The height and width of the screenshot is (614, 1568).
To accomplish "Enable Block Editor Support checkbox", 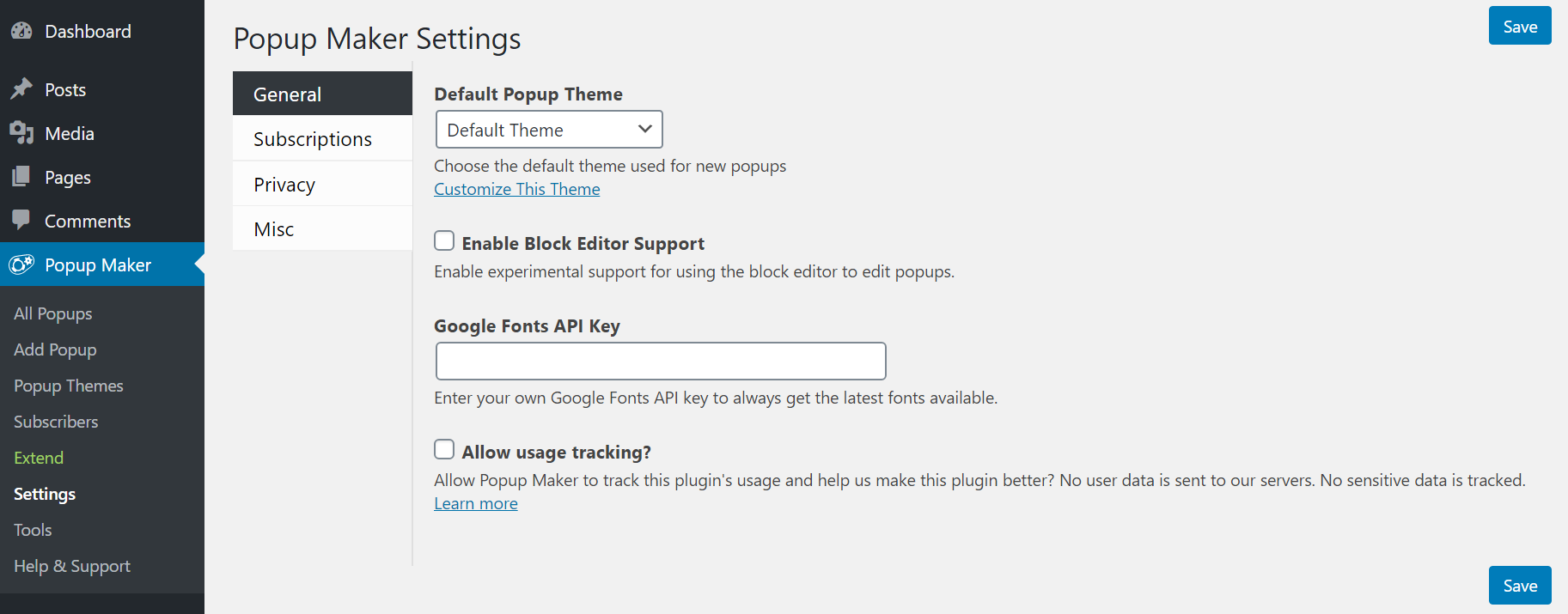I will (444, 240).
